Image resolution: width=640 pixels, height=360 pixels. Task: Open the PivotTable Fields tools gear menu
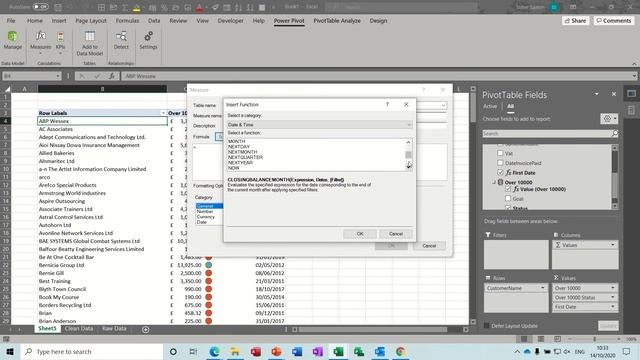tap(609, 119)
